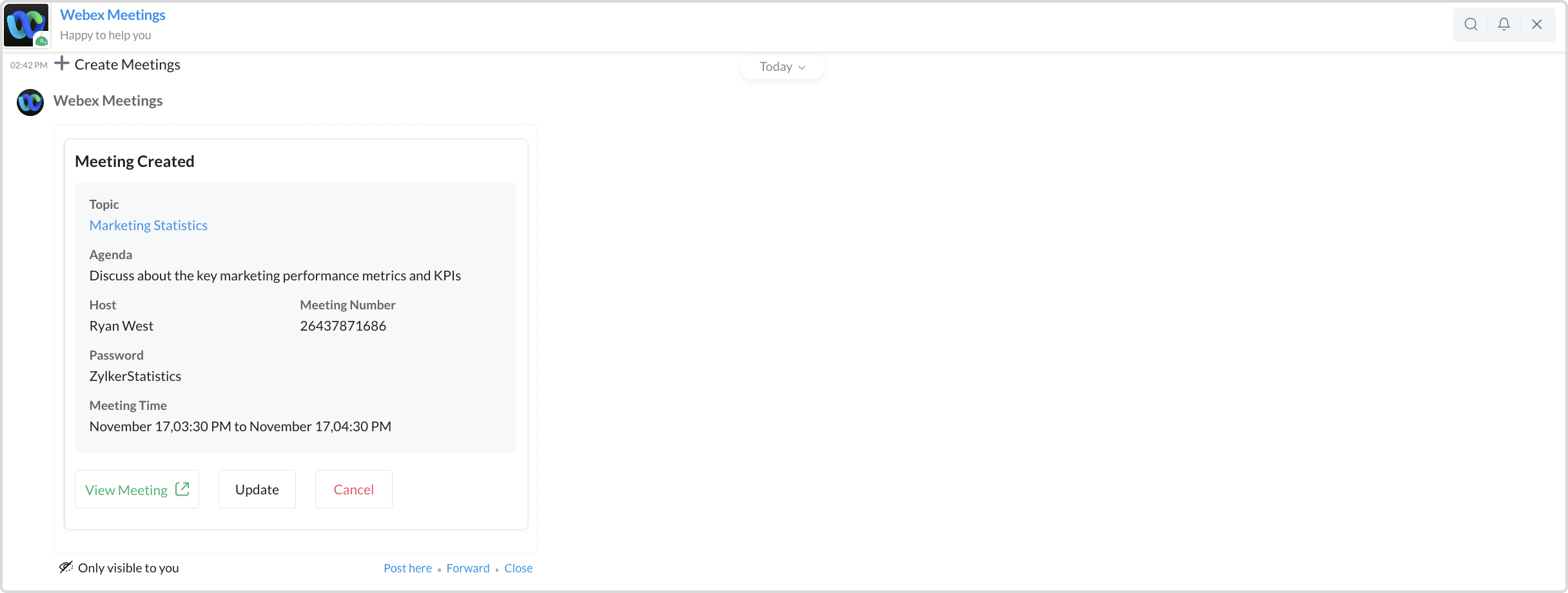Click the Create Meetings command text
1568x593 pixels.
tap(128, 64)
